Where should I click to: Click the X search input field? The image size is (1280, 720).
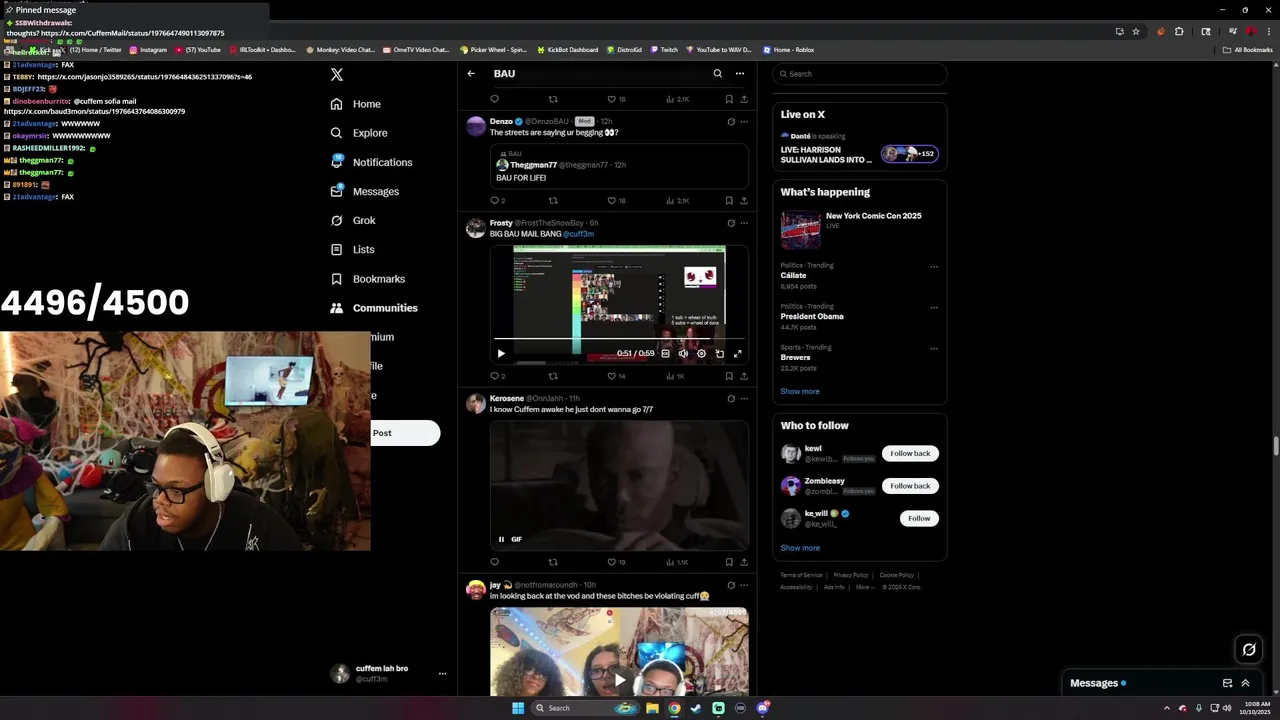[859, 74]
